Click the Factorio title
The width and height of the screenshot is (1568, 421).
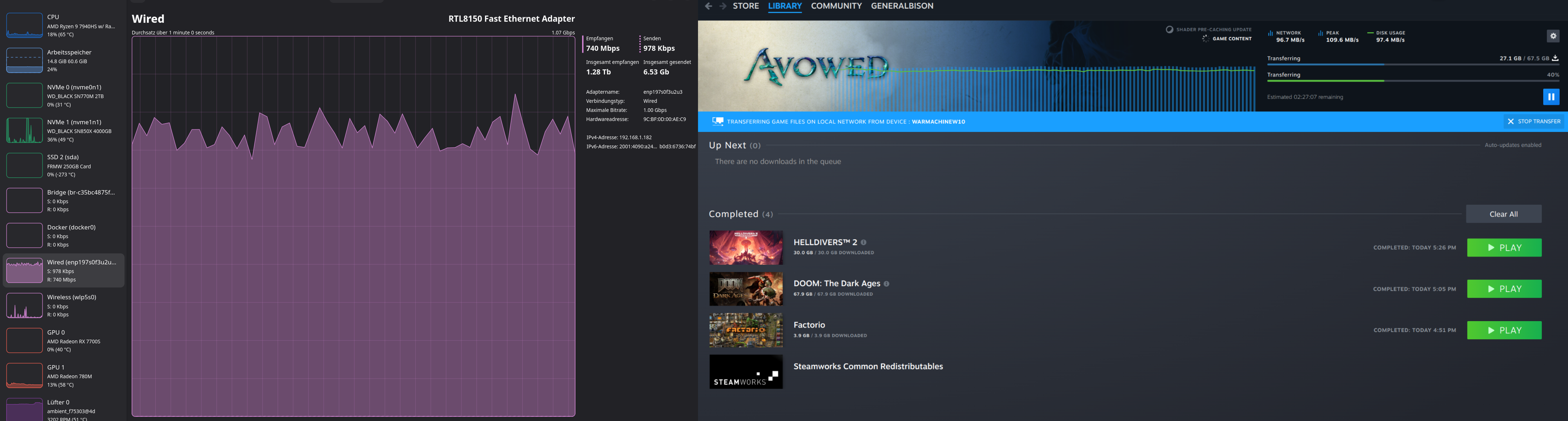click(x=809, y=325)
